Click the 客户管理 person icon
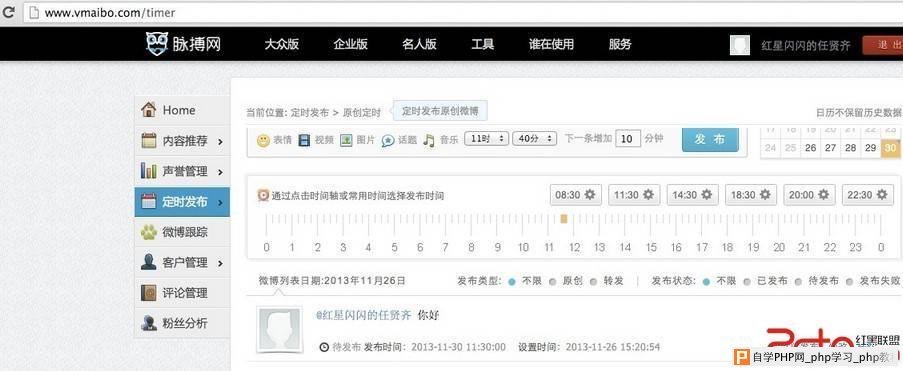Viewport: 903px width, 371px height. tap(149, 262)
